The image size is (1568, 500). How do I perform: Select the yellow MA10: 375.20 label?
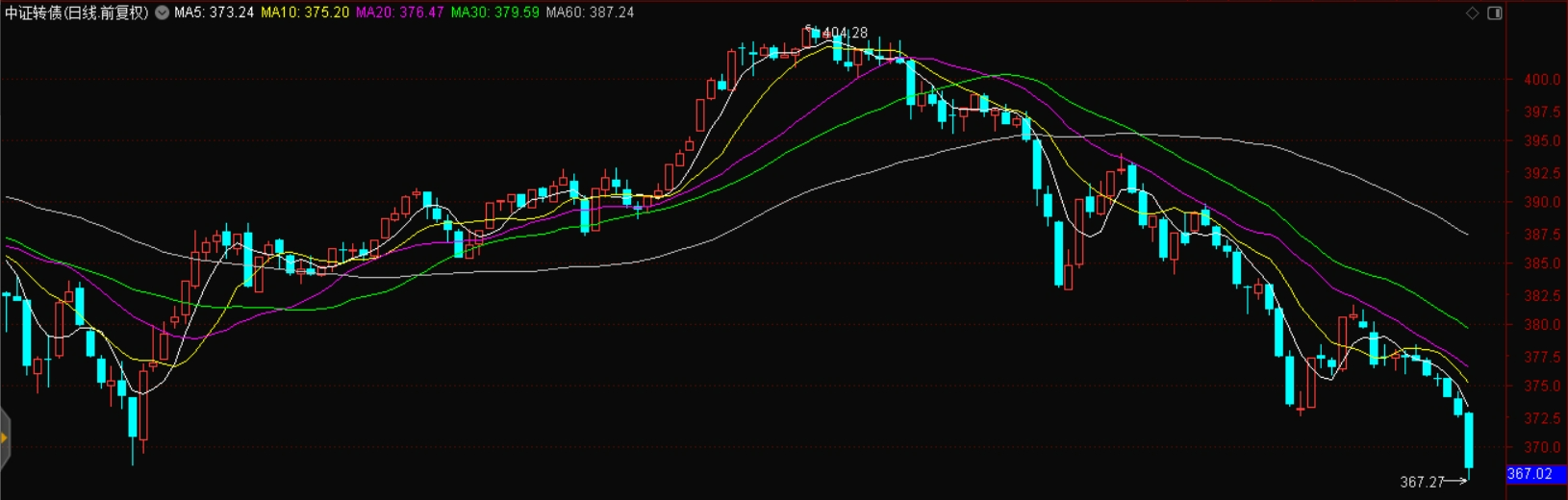point(305,12)
